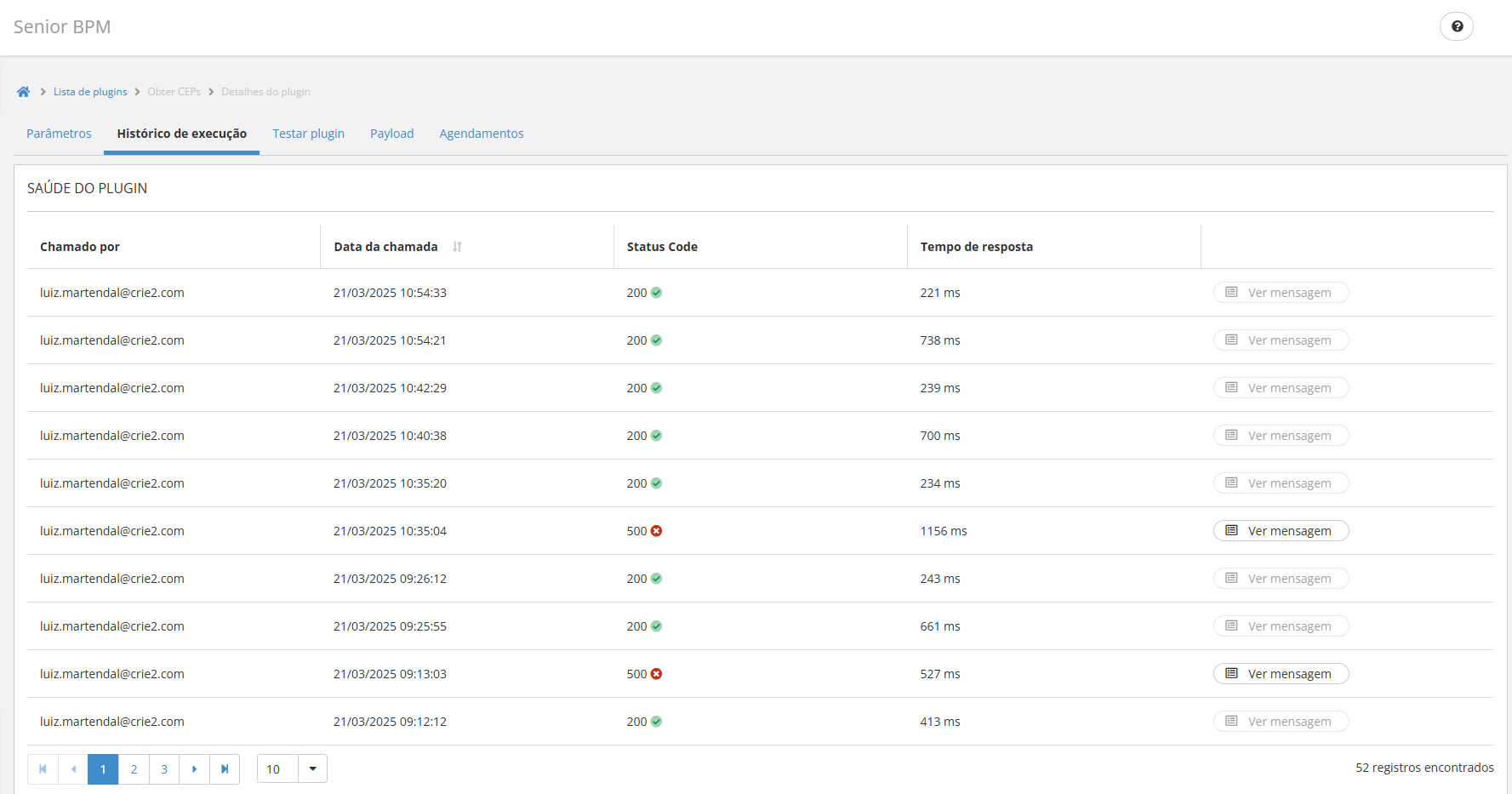
Task: Open the help question mark icon
Action: click(1457, 26)
